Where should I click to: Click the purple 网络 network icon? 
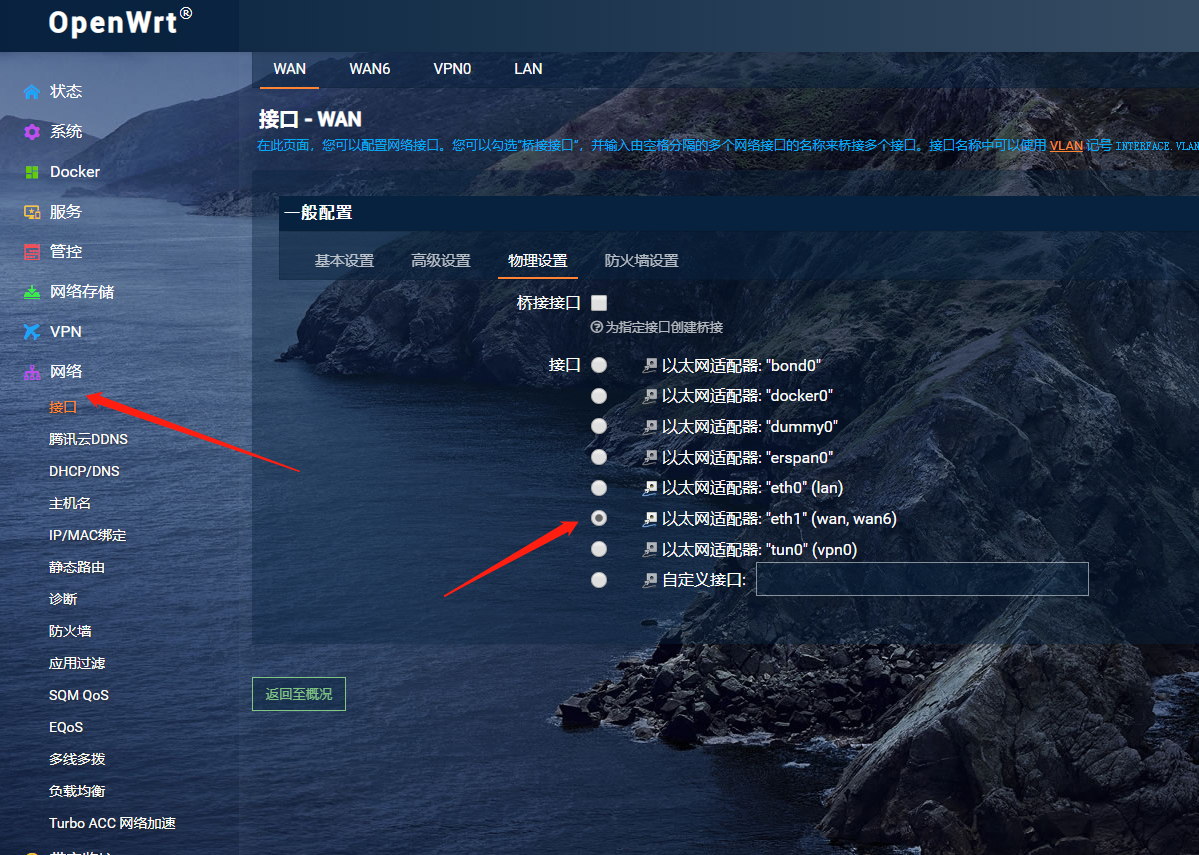pos(32,372)
